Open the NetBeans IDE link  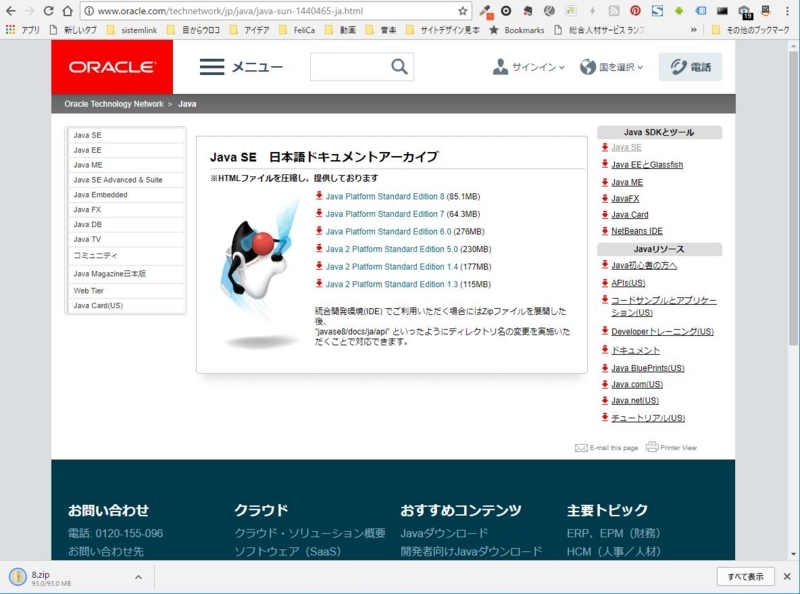[637, 231]
